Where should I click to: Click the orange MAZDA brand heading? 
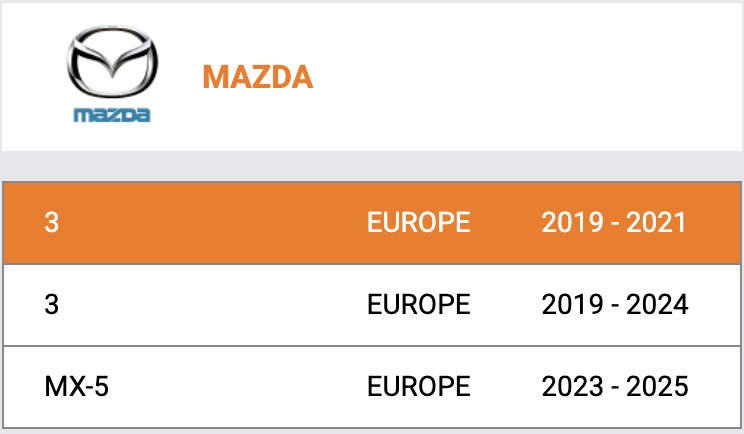click(x=257, y=77)
